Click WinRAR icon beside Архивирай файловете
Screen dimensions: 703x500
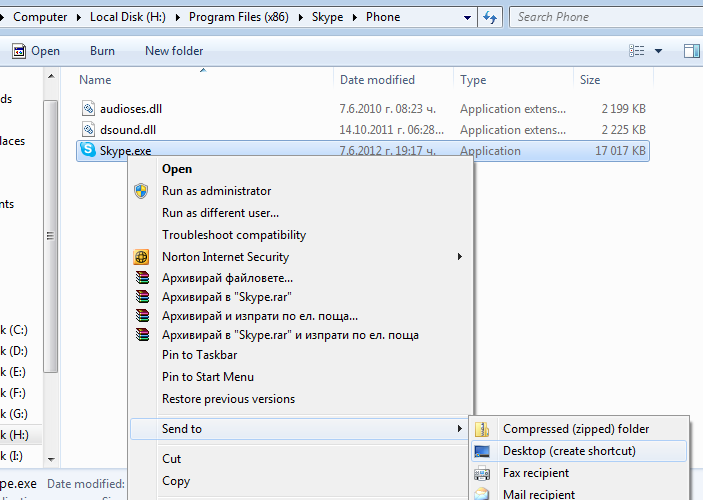[x=142, y=278]
